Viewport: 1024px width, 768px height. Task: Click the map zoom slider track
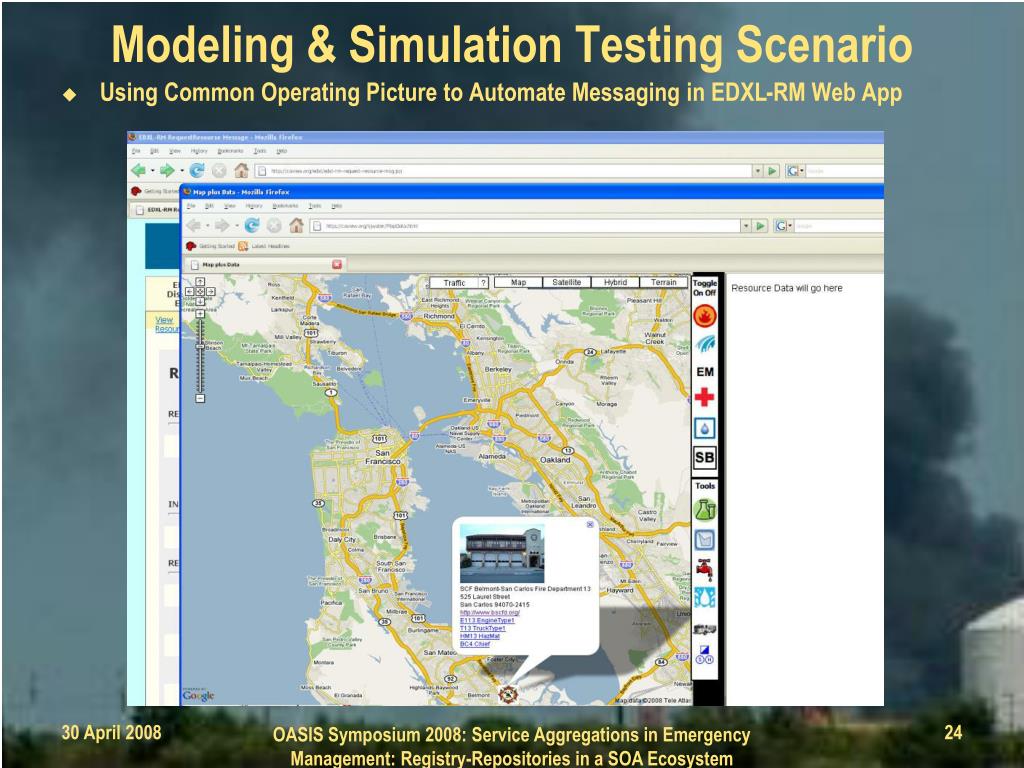(x=200, y=356)
